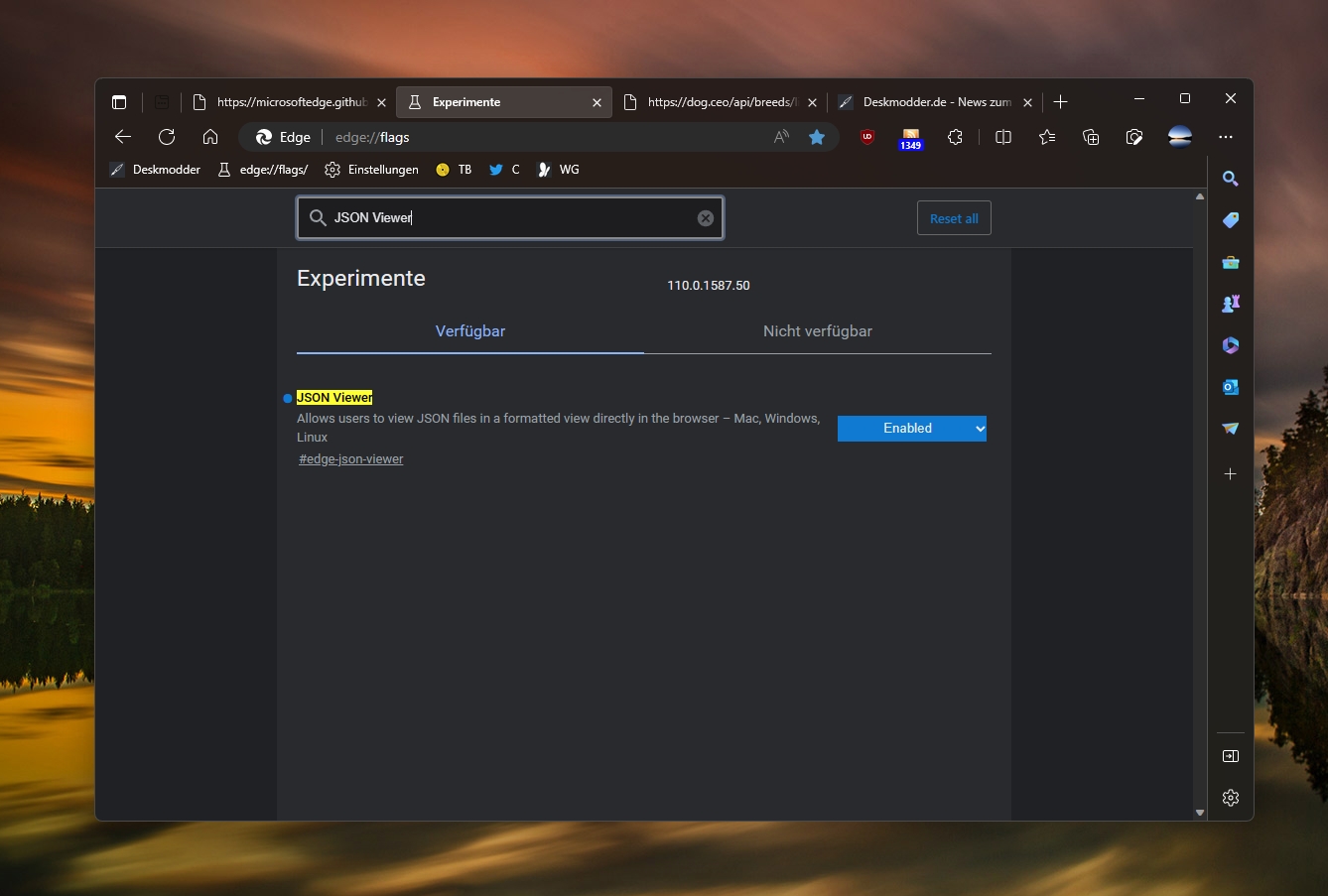This screenshot has height=896, width=1328.
Task: Clear the flags search field
Action: click(706, 218)
